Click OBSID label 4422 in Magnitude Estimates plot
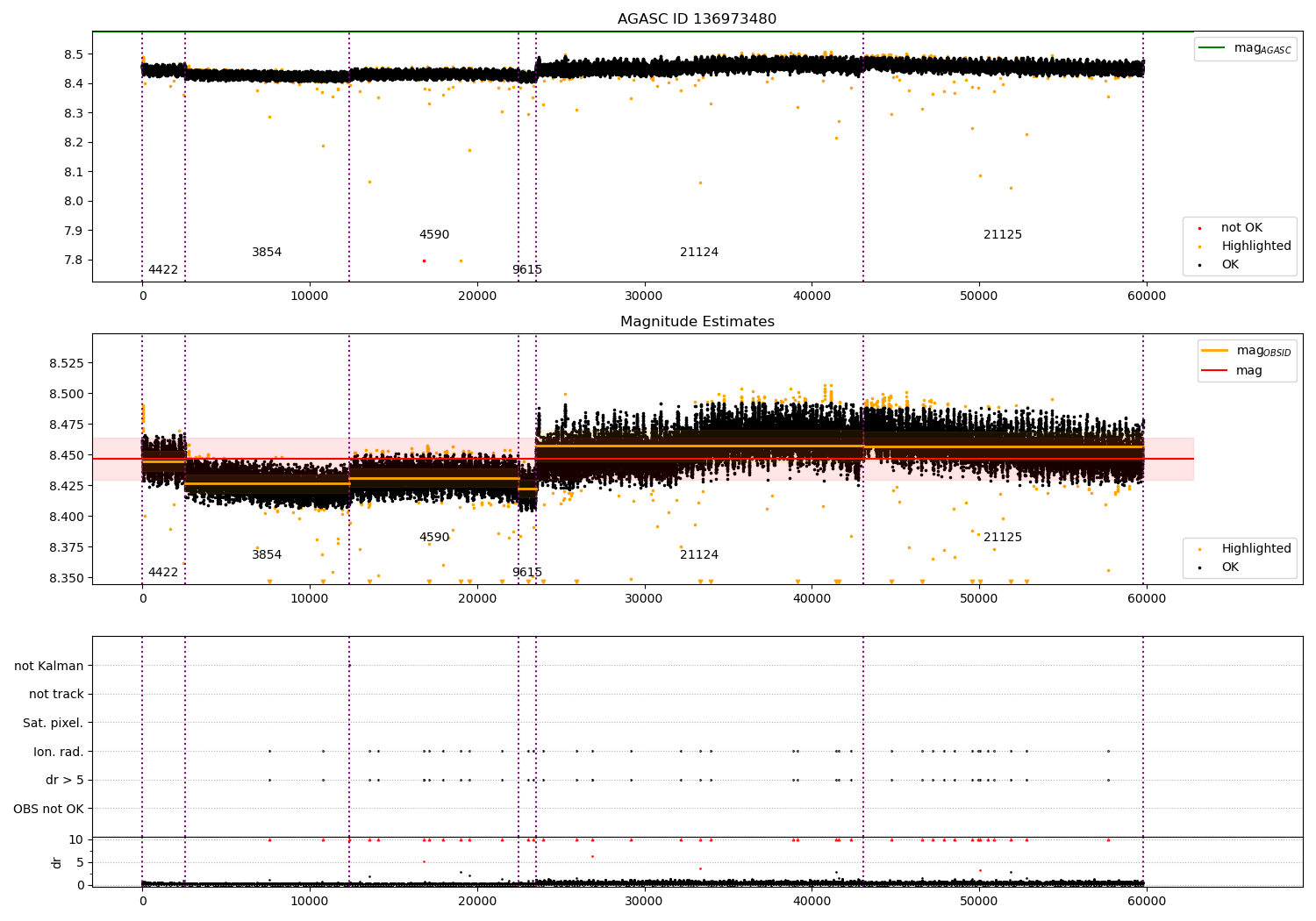The height and width of the screenshot is (921, 1316). 163,573
